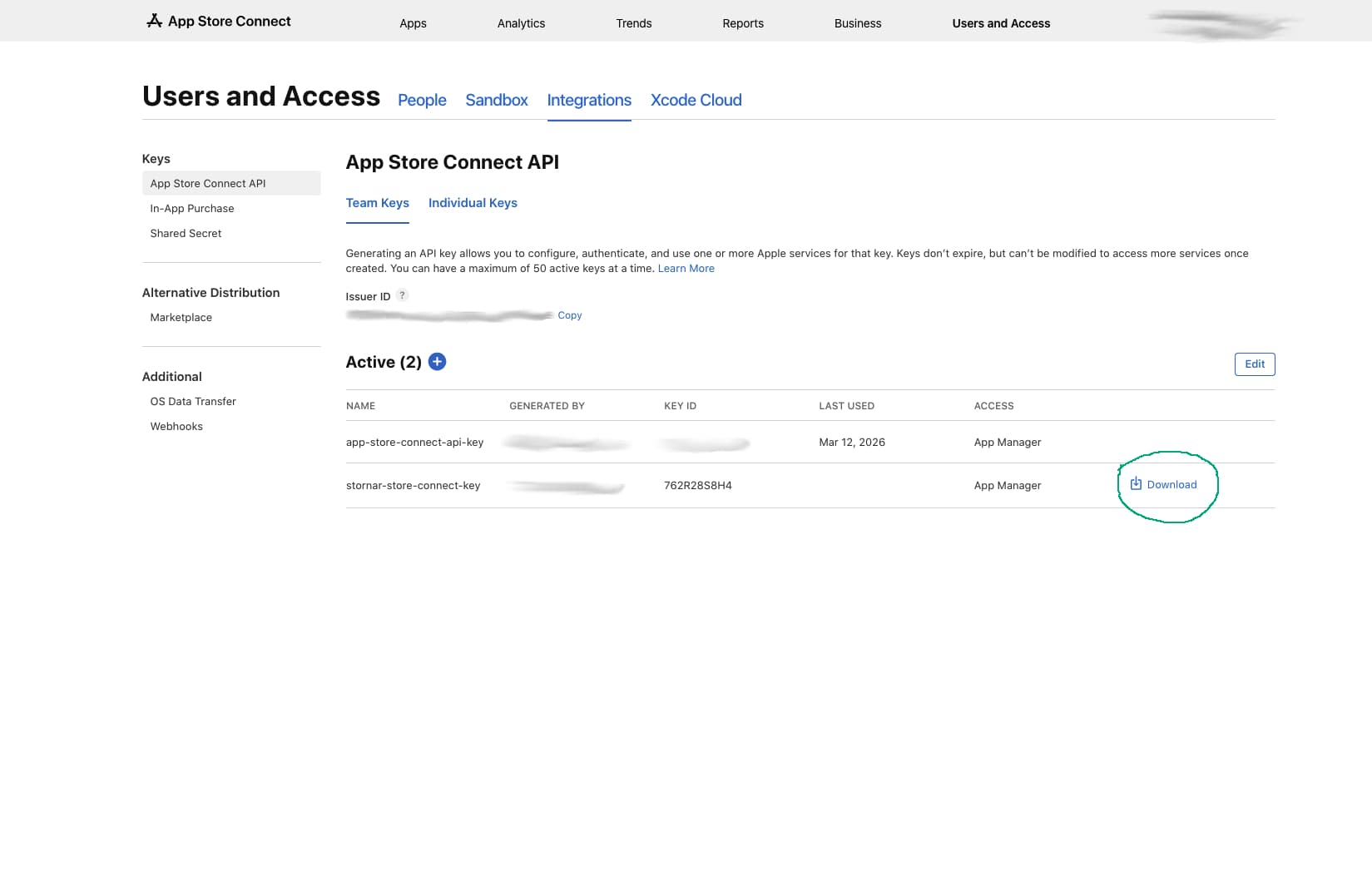The image size is (1372, 871).
Task: Go to Trends in the top navigation
Action: tap(634, 23)
